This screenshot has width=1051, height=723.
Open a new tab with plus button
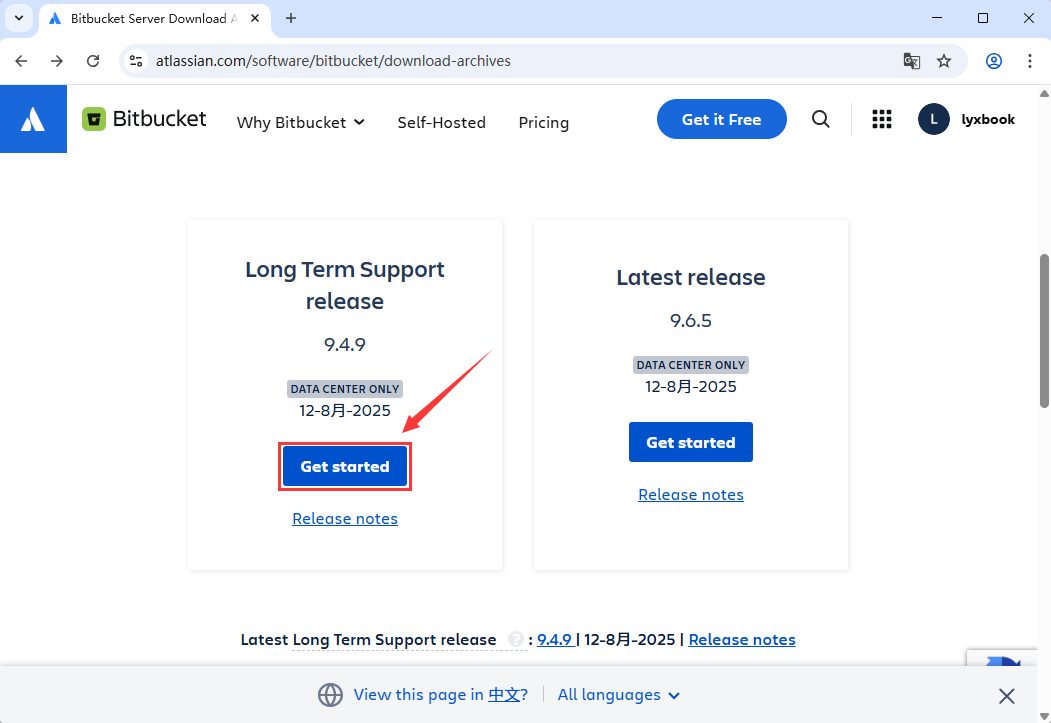[x=290, y=18]
